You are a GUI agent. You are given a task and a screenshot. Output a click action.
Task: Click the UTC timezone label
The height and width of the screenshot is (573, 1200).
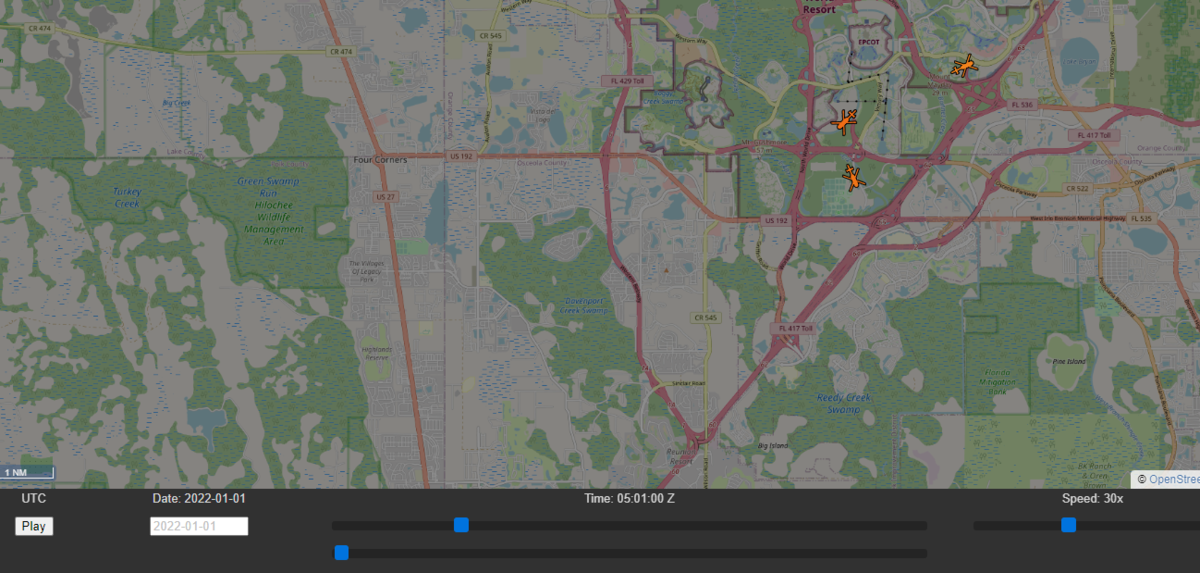34,498
